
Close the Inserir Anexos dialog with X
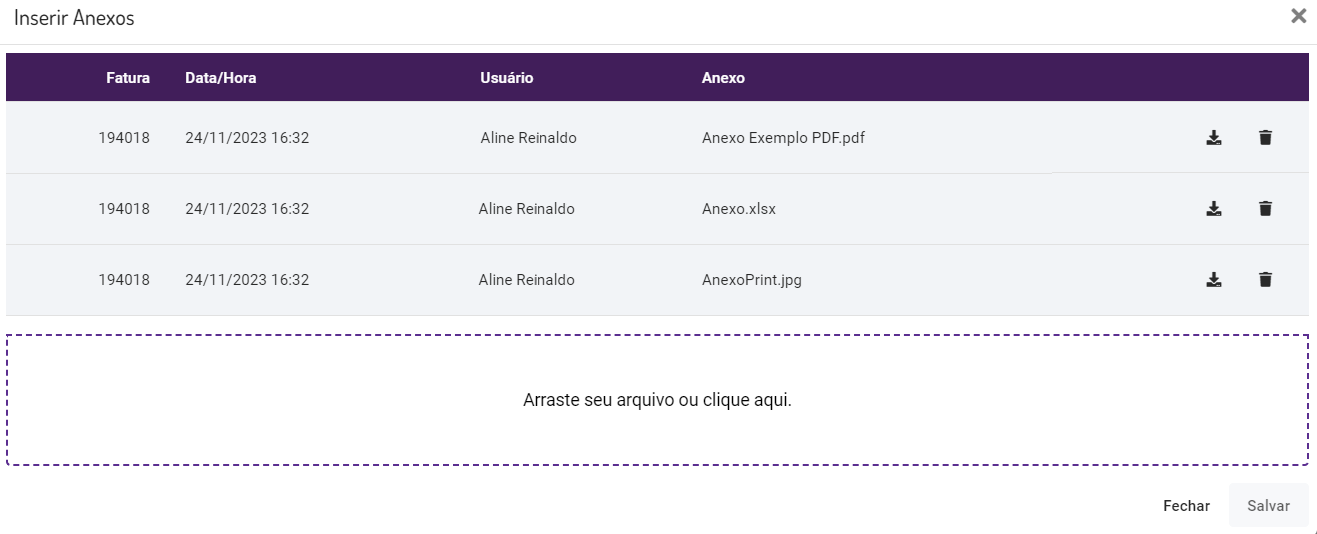1298,17
